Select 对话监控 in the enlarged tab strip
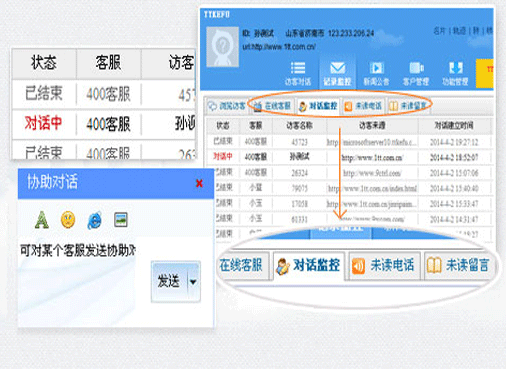Viewport: 506px width, 369px height. pos(309,266)
